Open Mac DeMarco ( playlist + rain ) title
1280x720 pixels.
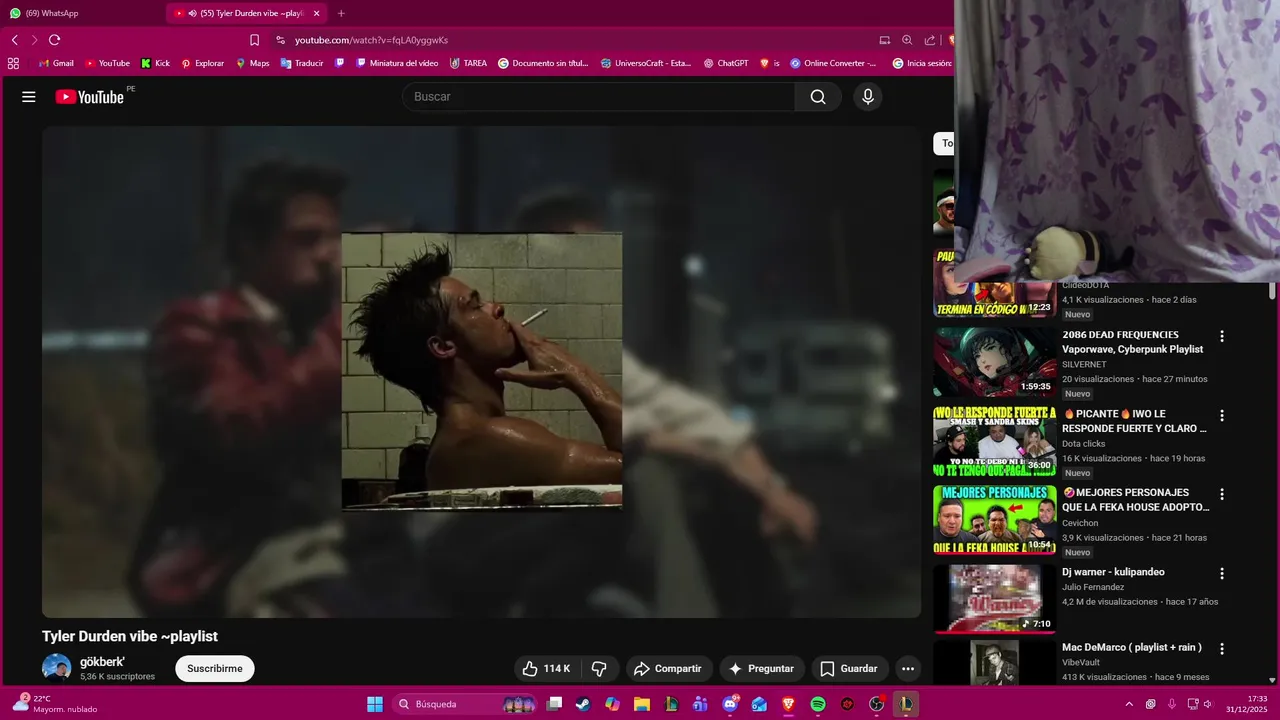click(x=1132, y=647)
